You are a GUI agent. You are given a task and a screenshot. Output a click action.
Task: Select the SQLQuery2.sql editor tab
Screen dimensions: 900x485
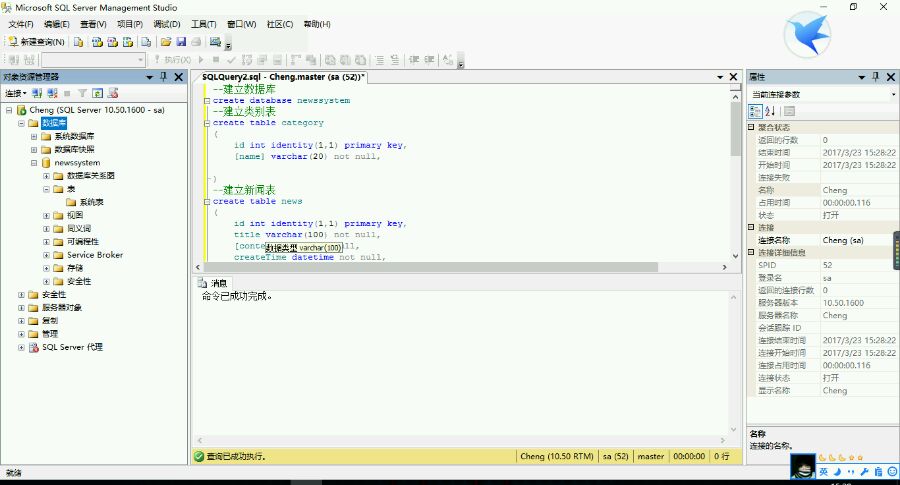(284, 76)
